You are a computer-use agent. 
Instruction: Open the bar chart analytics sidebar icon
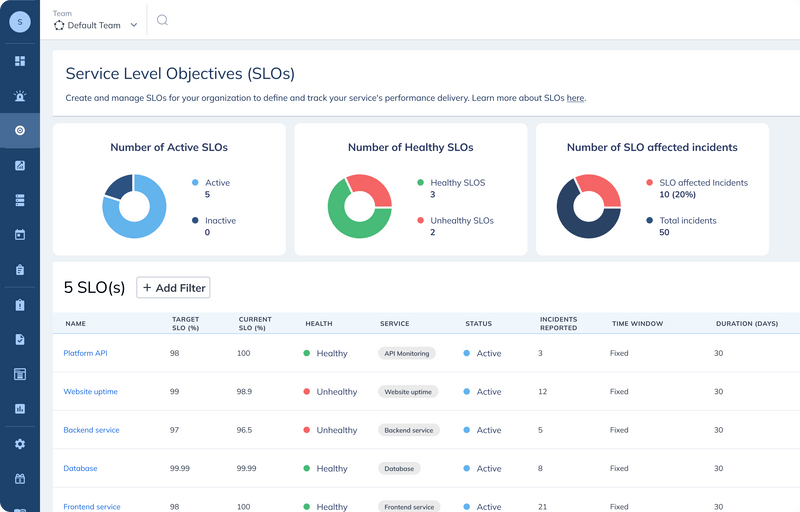click(x=20, y=408)
